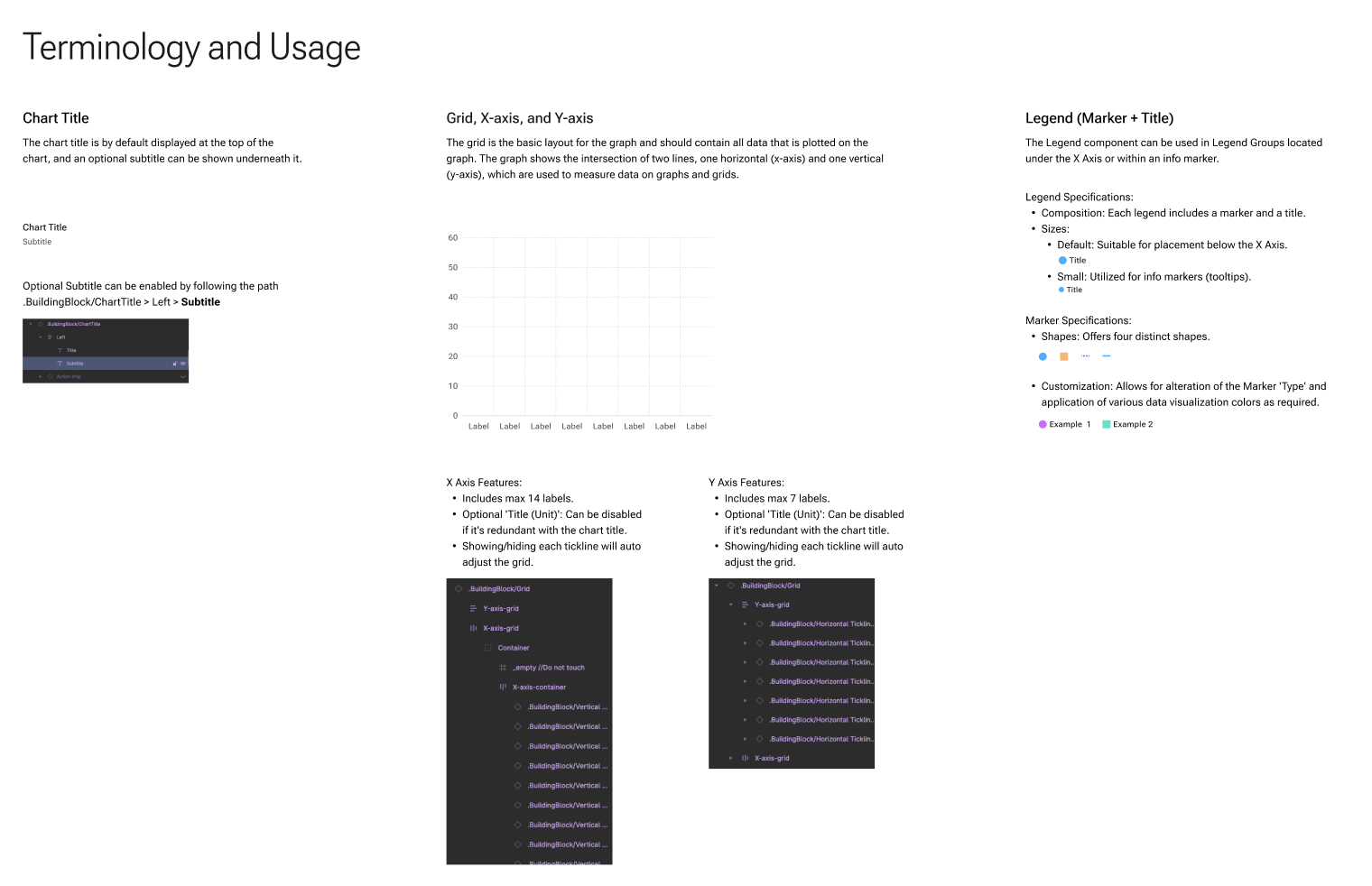The image size is (1372, 886).
Task: Click the frame icon beside _empty layer
Action: coord(503,668)
